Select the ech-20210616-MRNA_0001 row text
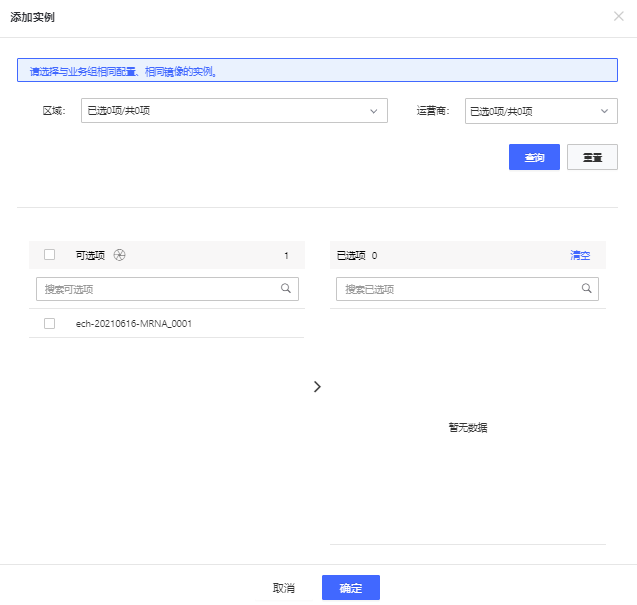The image size is (637, 605). coord(134,324)
